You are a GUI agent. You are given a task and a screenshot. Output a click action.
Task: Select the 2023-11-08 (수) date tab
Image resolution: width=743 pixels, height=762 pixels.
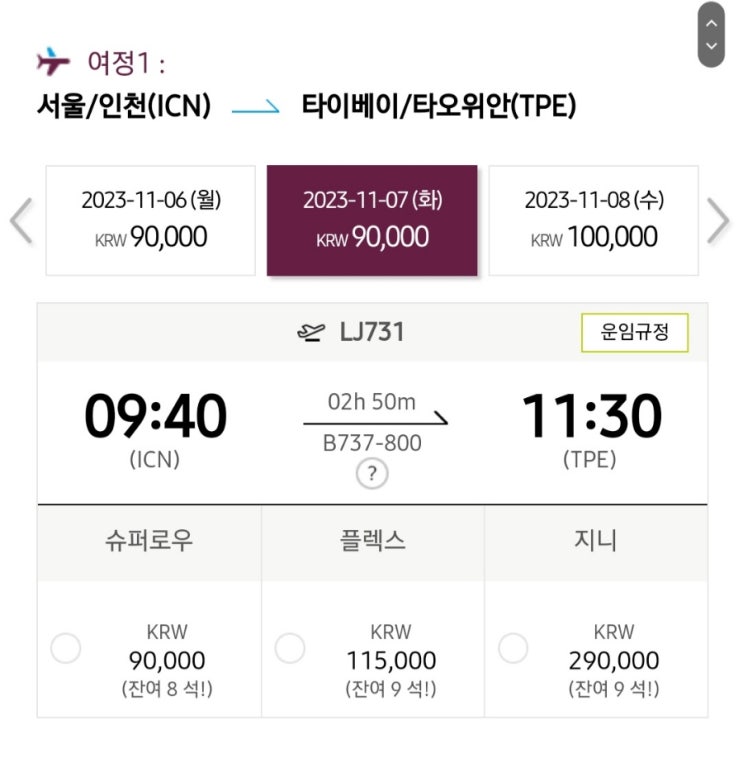(594, 220)
